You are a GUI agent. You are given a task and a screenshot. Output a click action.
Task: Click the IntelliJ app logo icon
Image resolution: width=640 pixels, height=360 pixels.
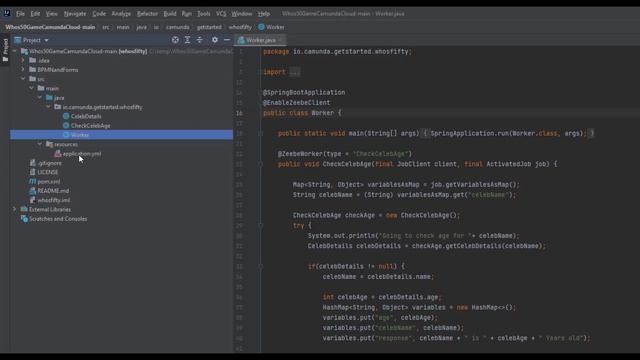(7, 13)
